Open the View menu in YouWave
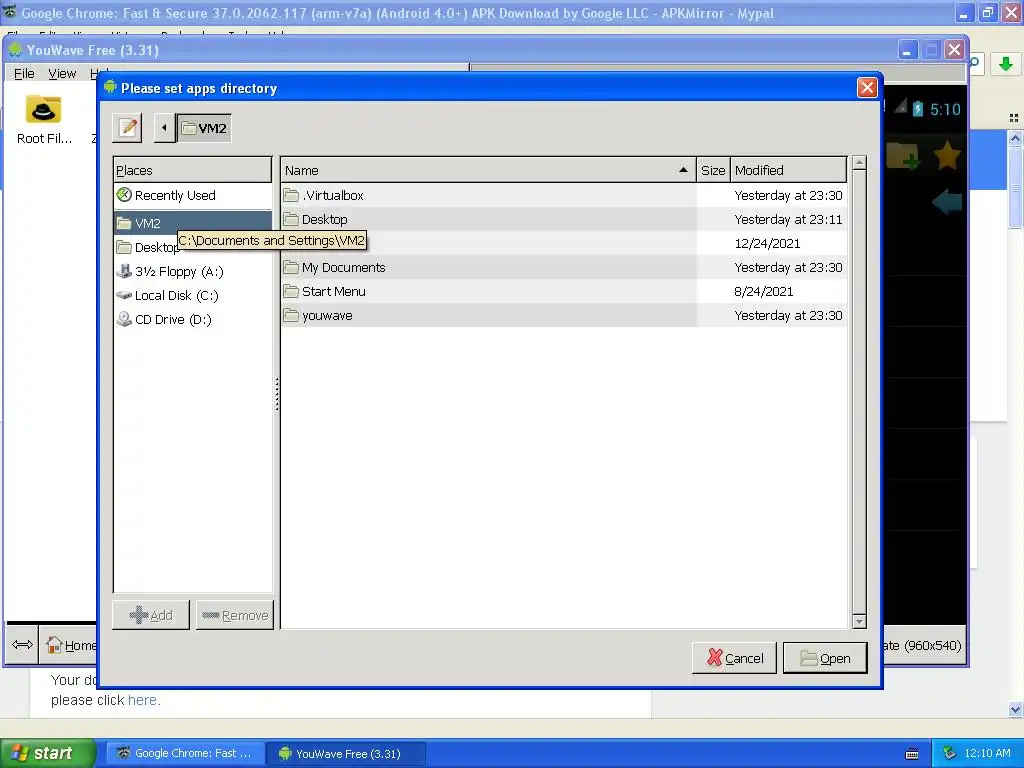The width and height of the screenshot is (1024, 768). [x=62, y=74]
